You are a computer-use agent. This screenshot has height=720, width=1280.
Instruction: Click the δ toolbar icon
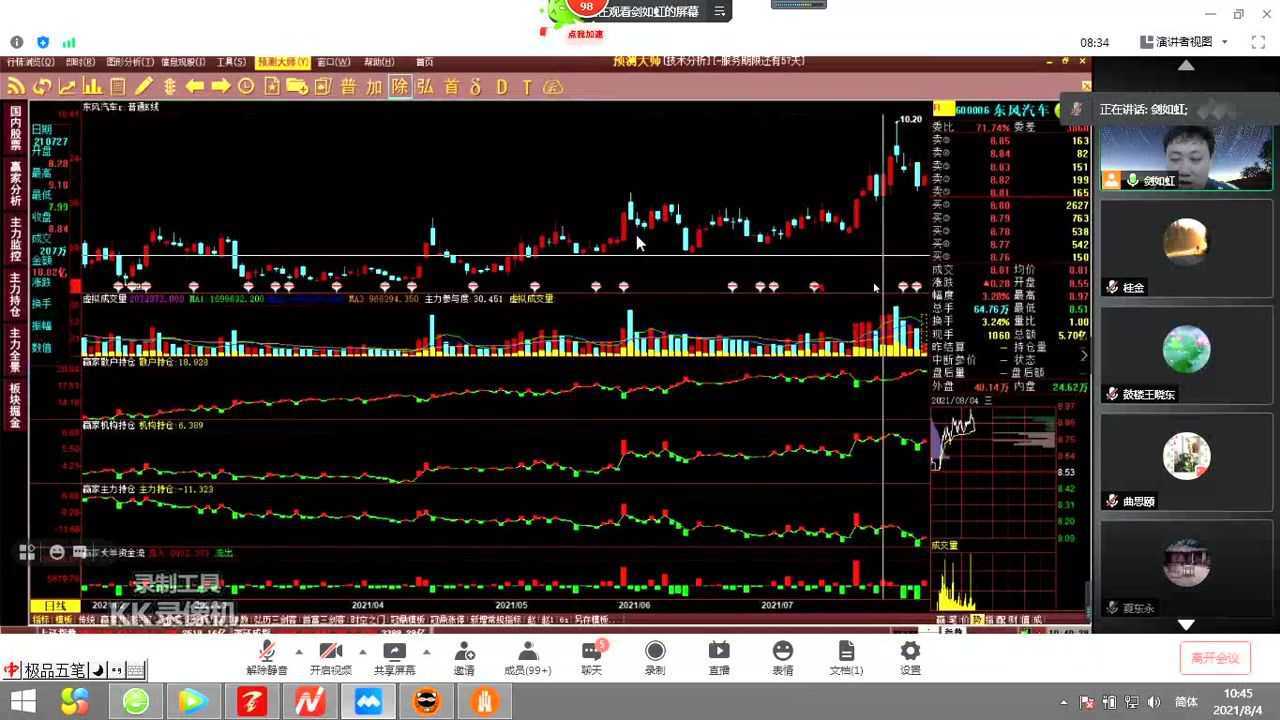point(476,87)
